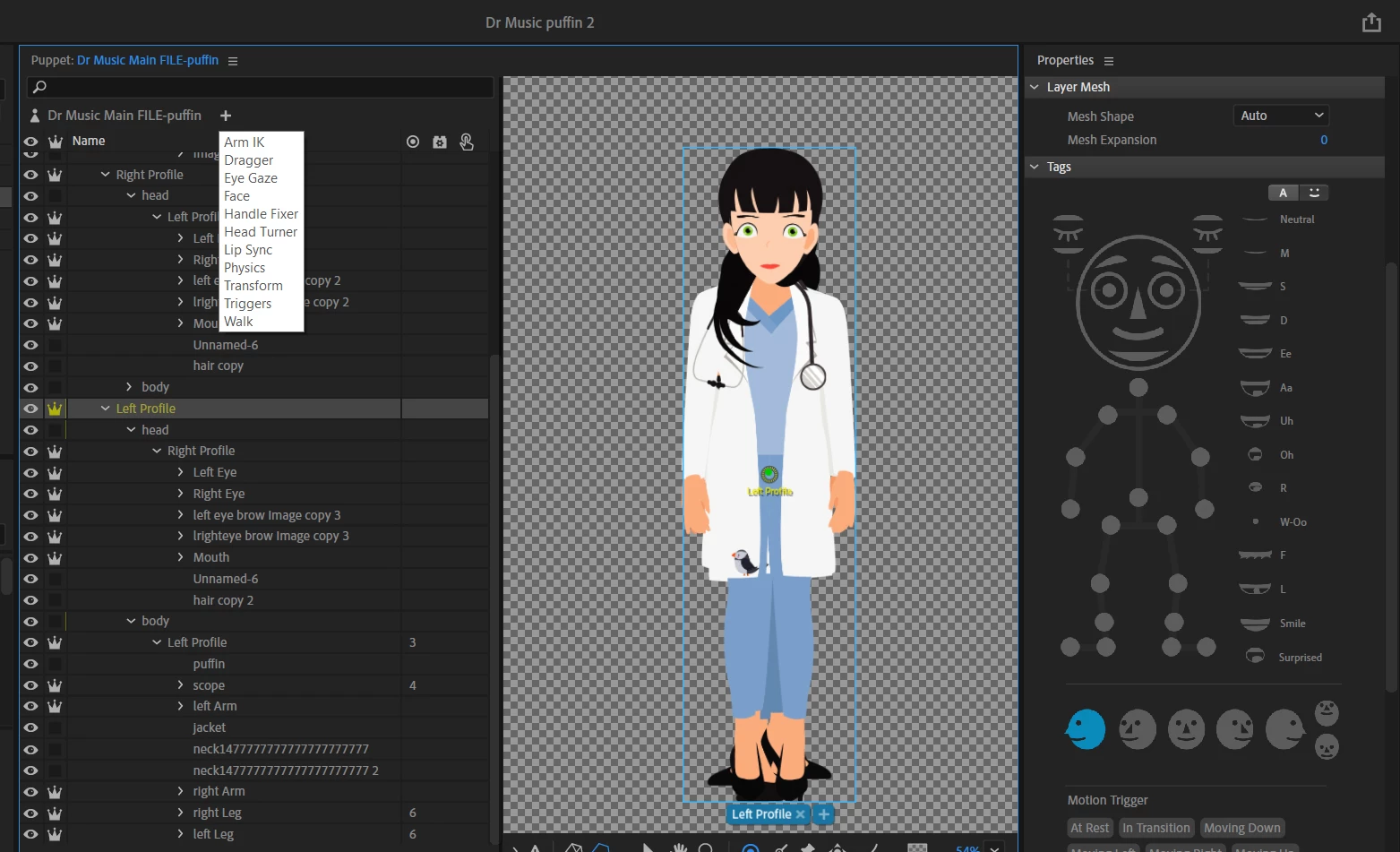Click the left blink eyelid tag on face diagram
Viewport: 1400px width, 852px height.
1068,234
